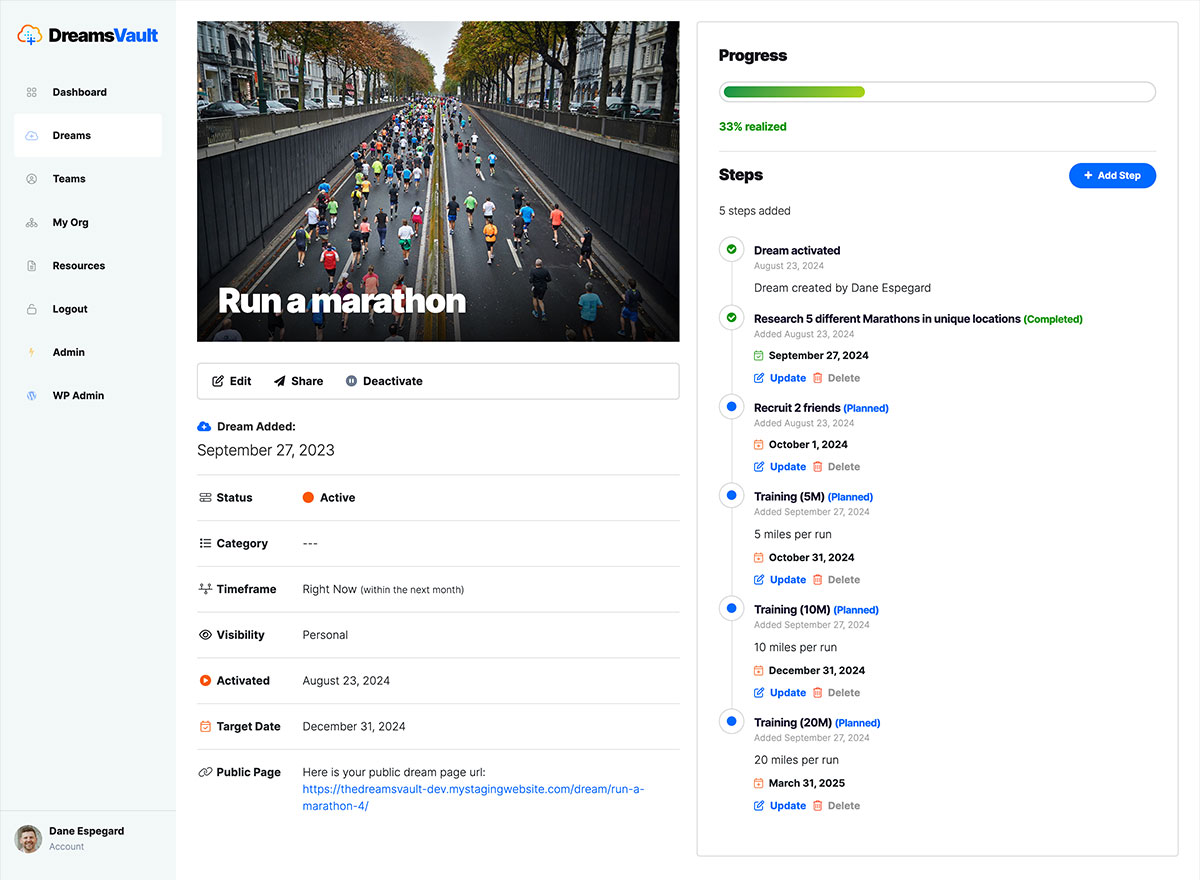Click the Teams person icon

pyautogui.click(x=31, y=179)
